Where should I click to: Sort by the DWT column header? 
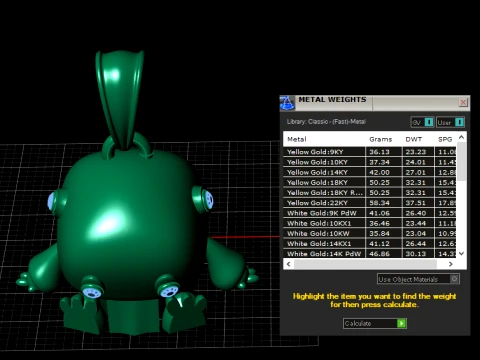pos(414,139)
